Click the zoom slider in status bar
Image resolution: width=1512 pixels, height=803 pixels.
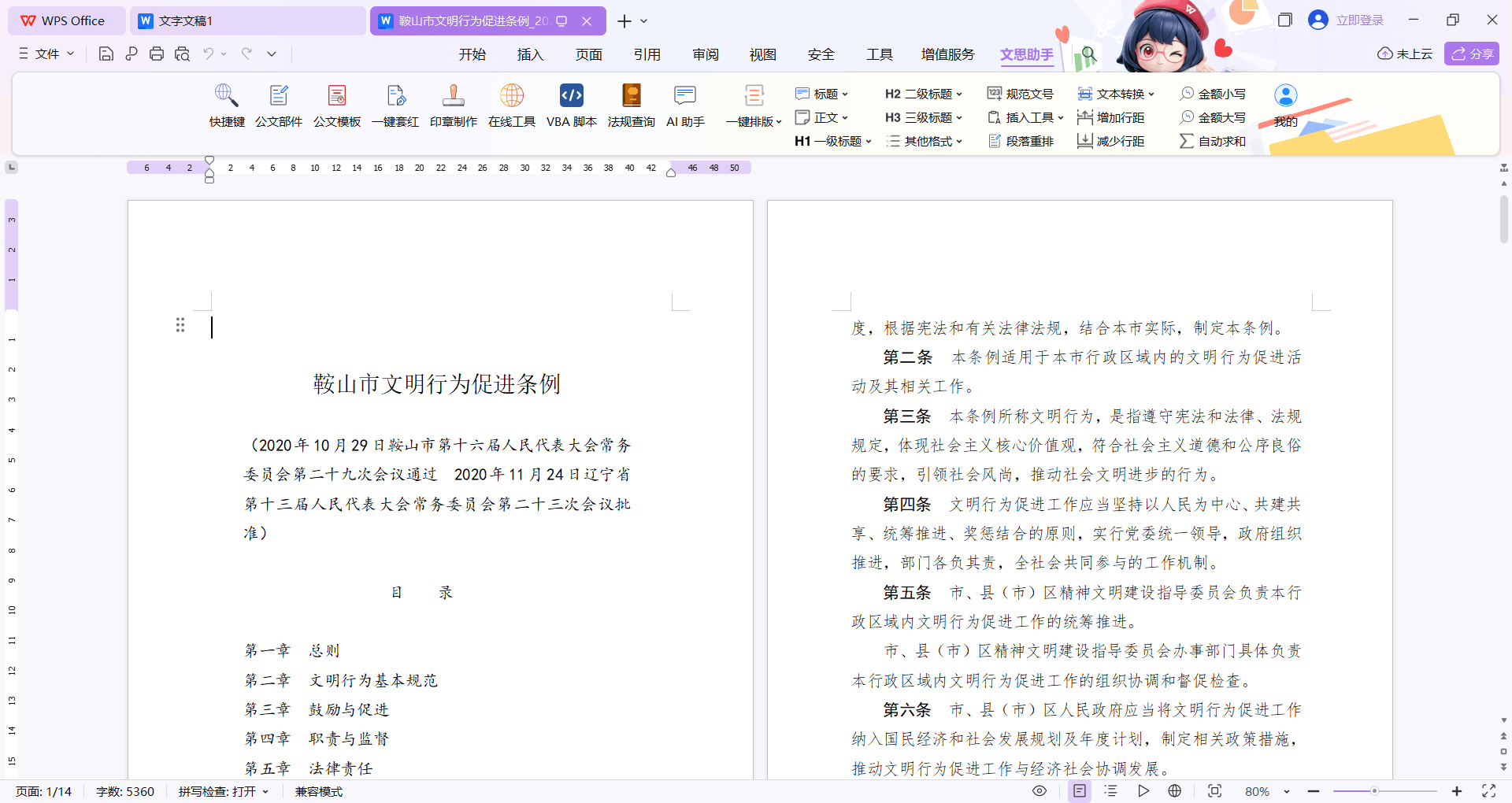tap(1374, 791)
